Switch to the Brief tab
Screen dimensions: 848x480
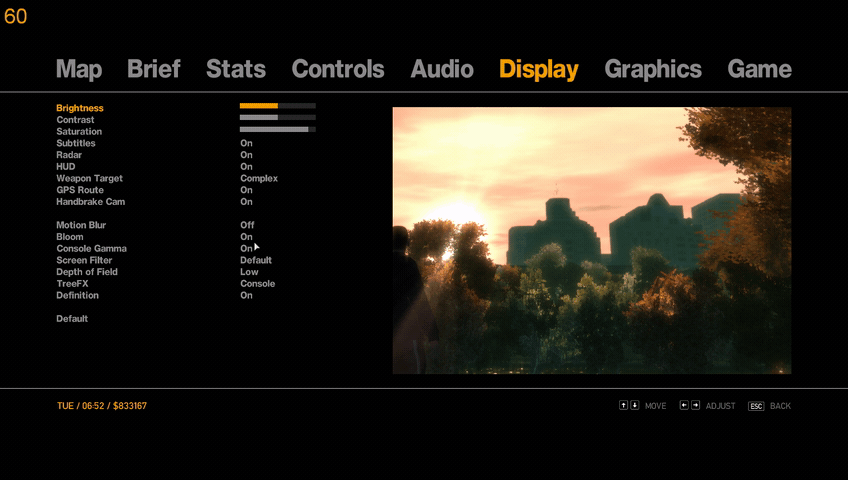[154, 69]
